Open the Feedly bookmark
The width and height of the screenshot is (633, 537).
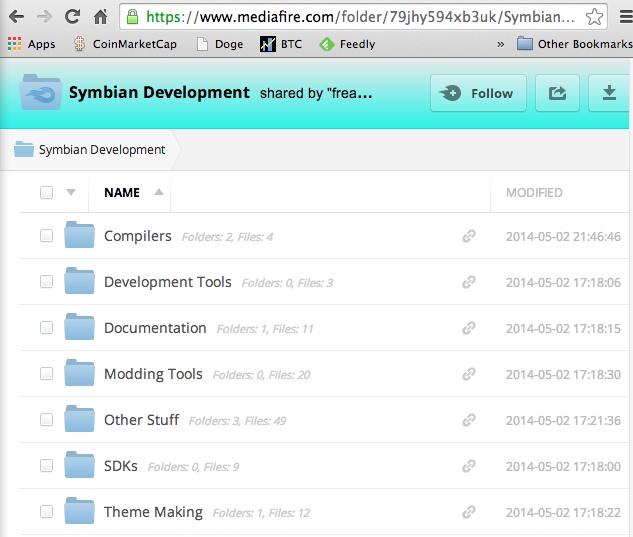(347, 44)
